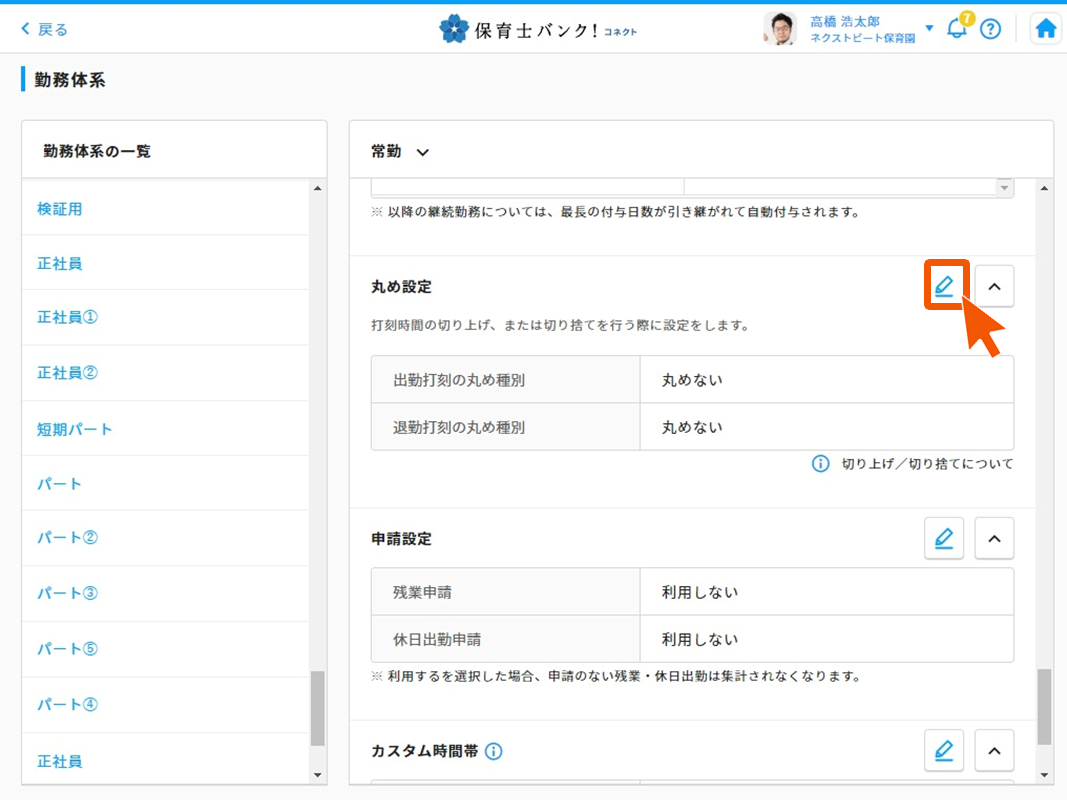Click the 保育士バンク! コネクト logo
Image resolution: width=1067 pixels, height=800 pixels.
click(x=538, y=29)
